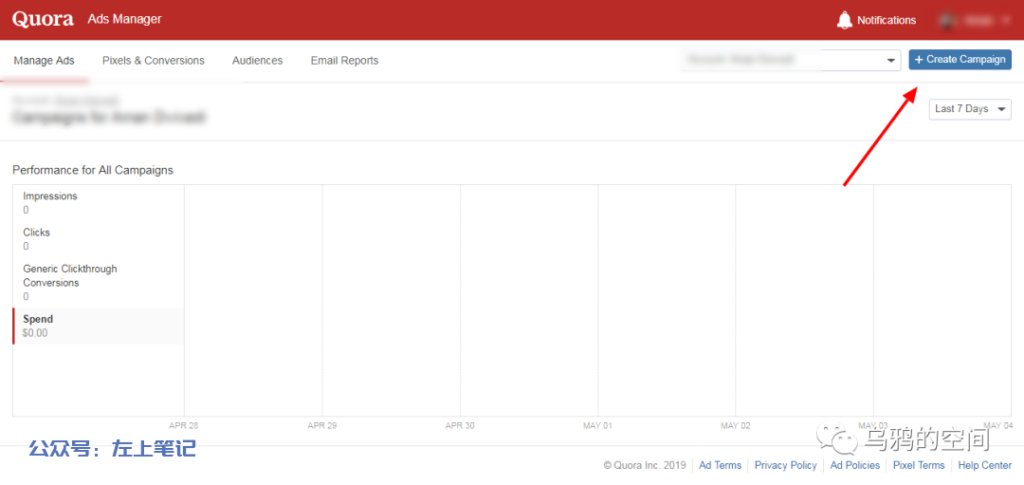Image resolution: width=1024 pixels, height=485 pixels.
Task: Open the Privacy Policy link
Action: [x=786, y=465]
